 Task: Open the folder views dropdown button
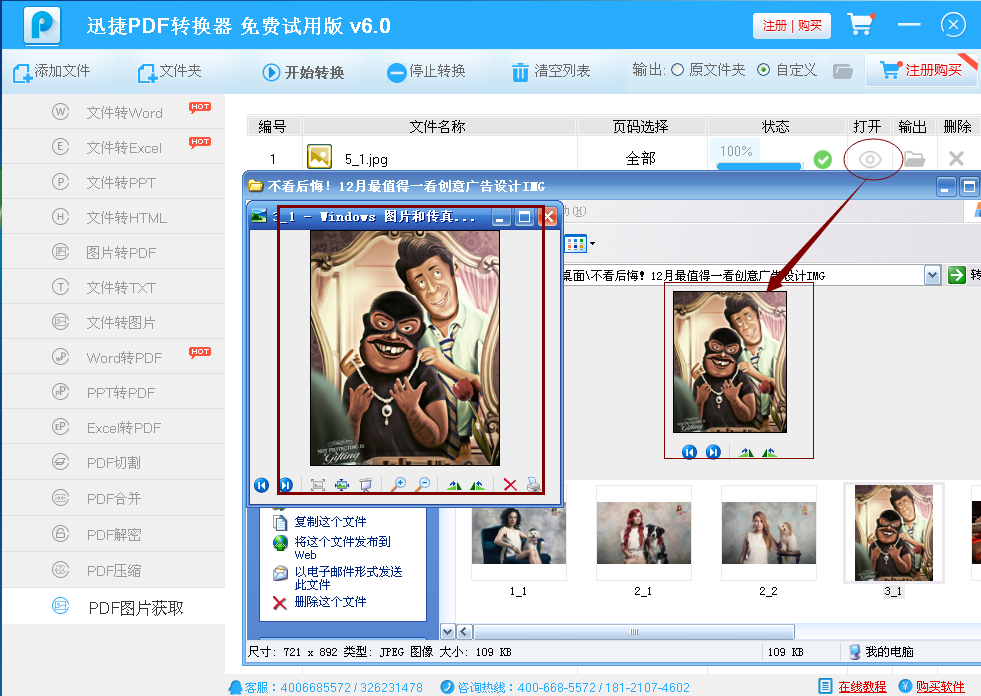(x=579, y=243)
